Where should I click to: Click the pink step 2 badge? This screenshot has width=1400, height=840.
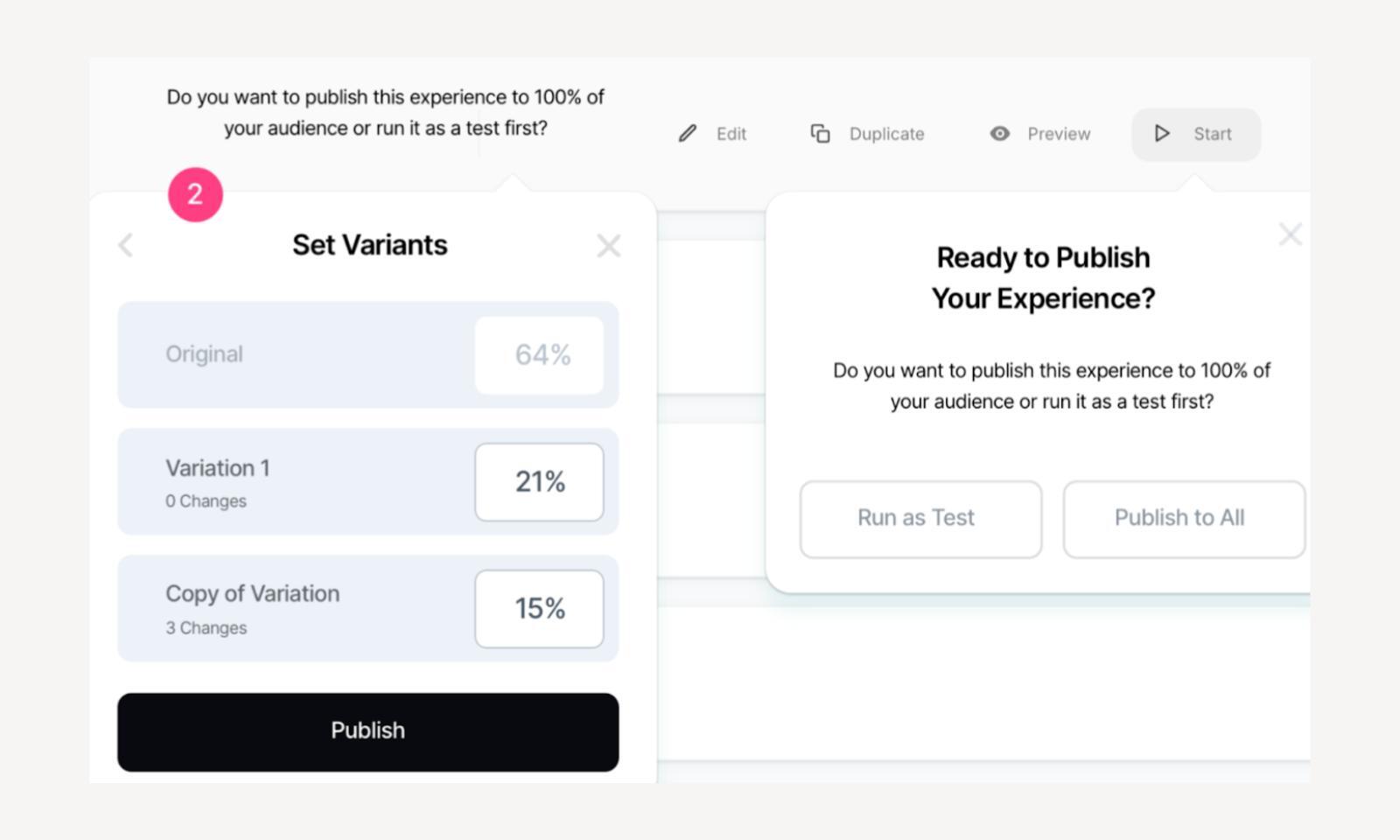click(195, 195)
